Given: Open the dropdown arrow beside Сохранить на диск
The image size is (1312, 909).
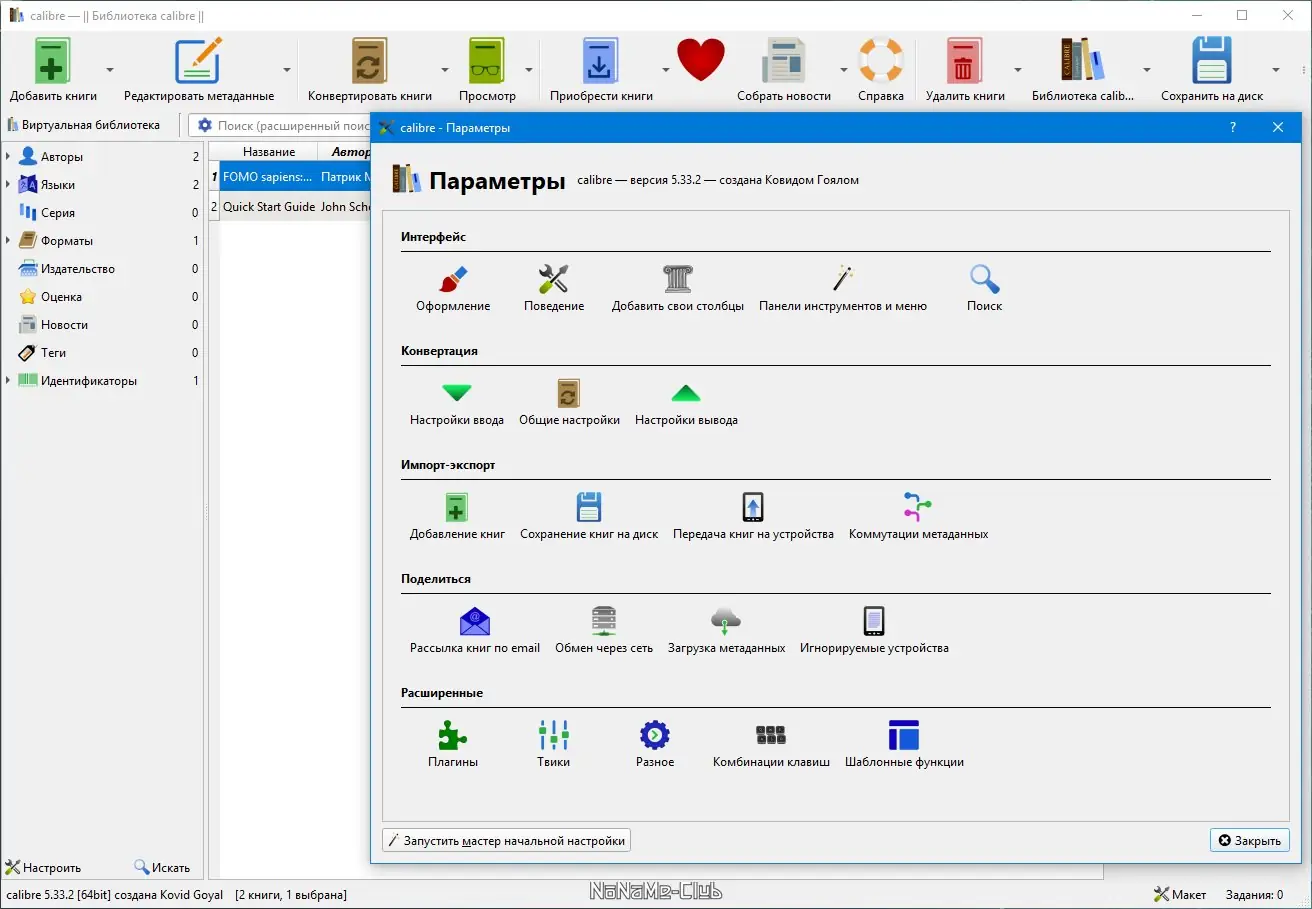Looking at the screenshot, I should pyautogui.click(x=1276, y=70).
